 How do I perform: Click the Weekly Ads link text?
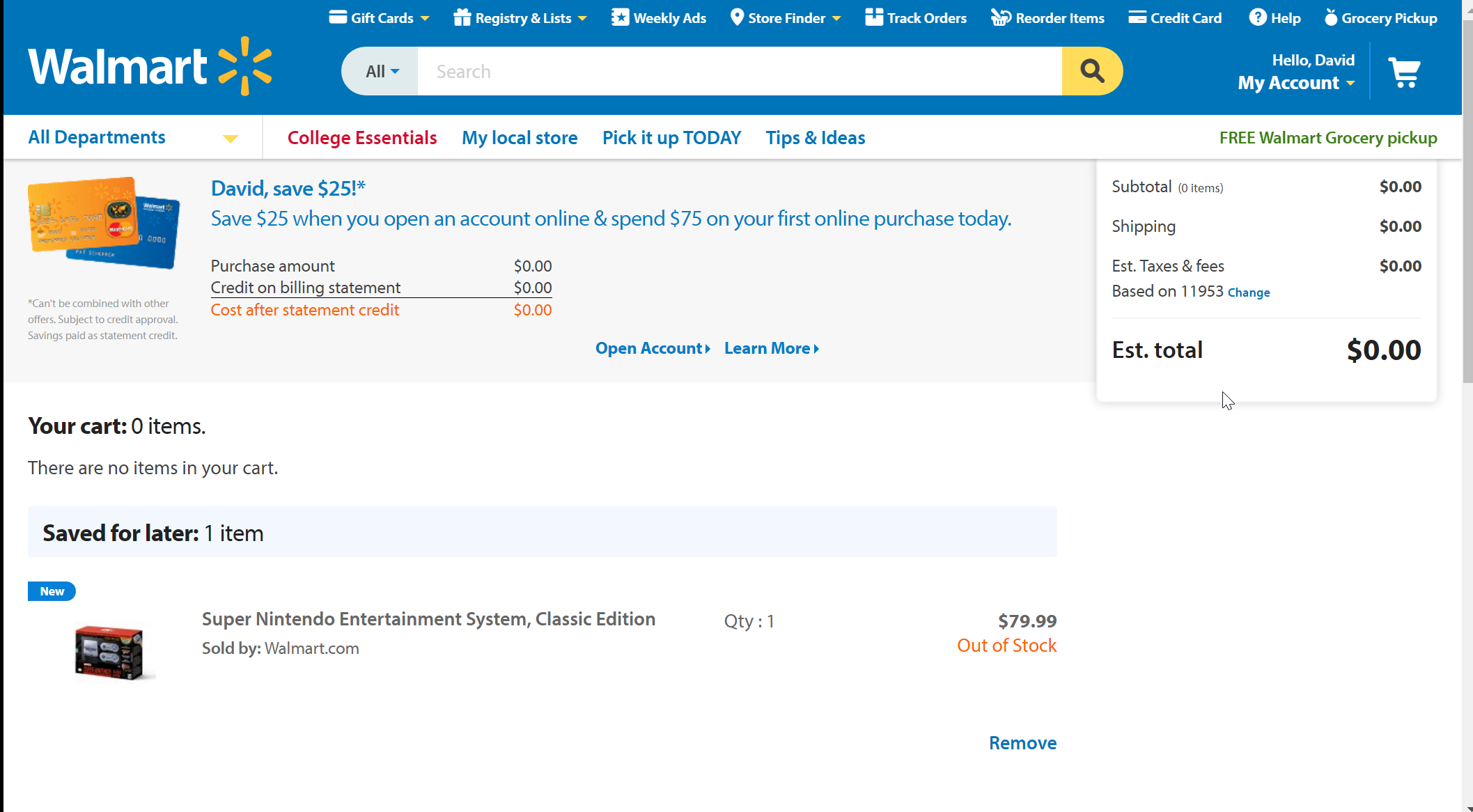669,18
